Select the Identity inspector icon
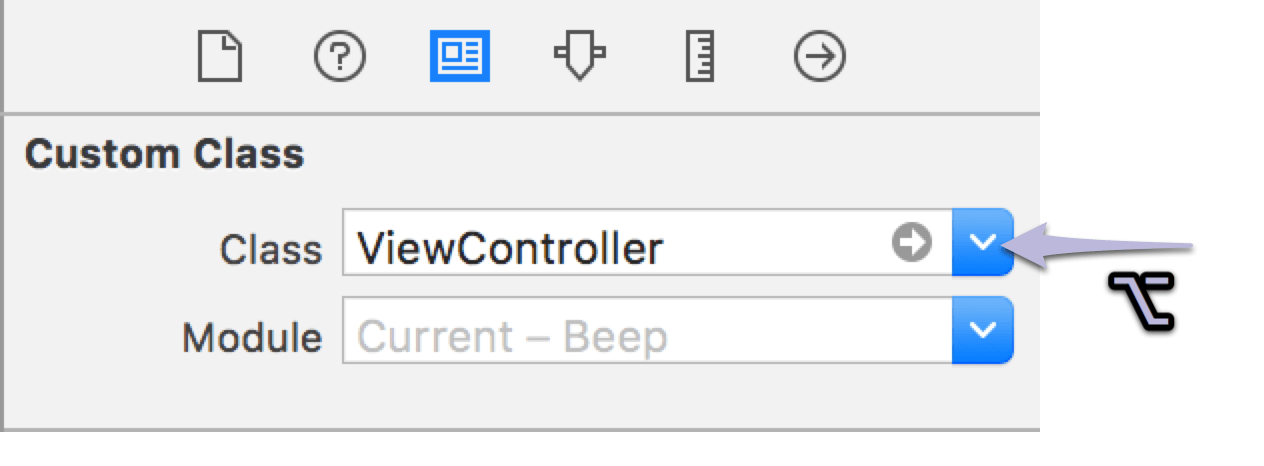This screenshot has width=1264, height=466. [460, 58]
